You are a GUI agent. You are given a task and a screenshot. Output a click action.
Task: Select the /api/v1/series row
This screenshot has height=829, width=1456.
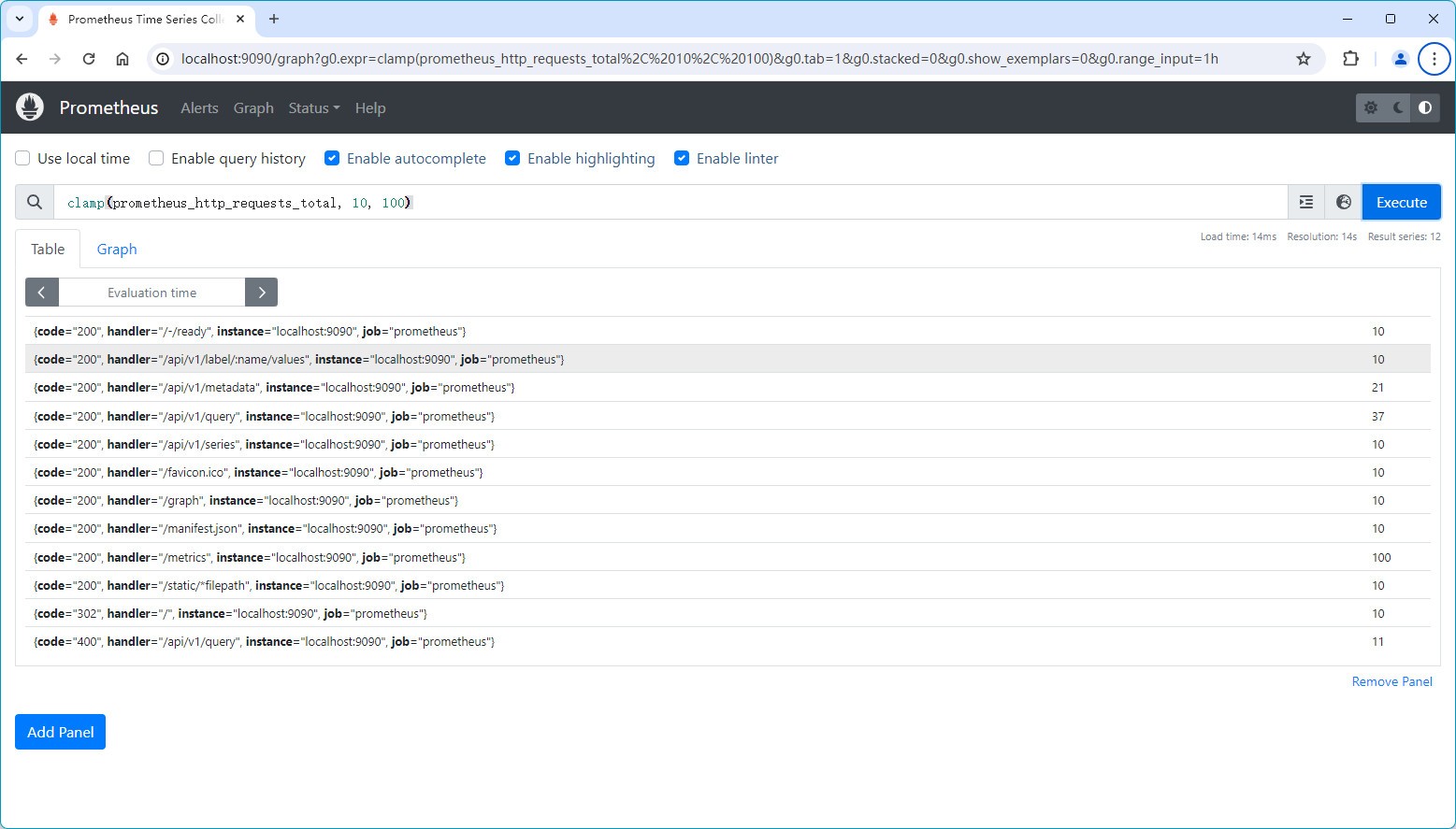[728, 444]
